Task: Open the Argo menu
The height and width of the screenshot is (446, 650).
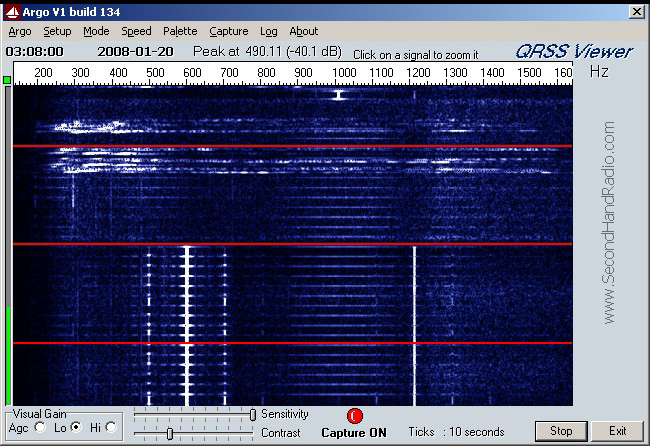Action: click(20, 32)
